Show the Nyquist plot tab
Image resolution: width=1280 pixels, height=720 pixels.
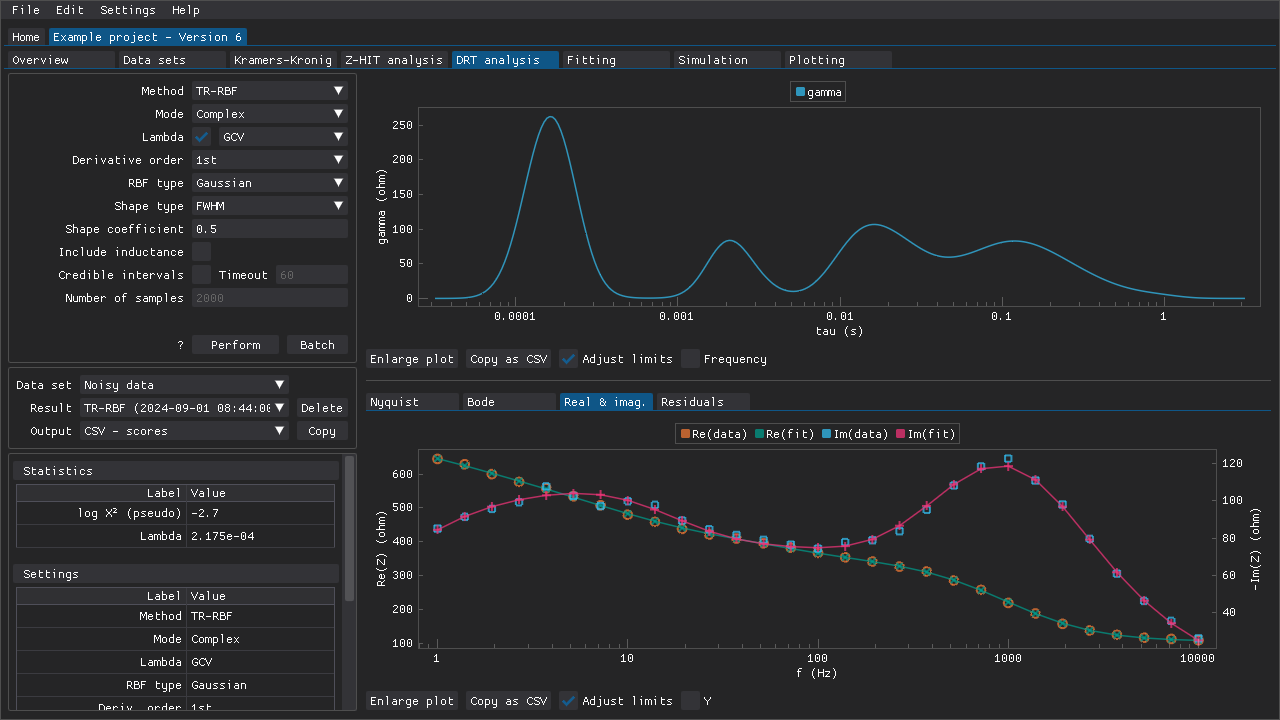412,402
